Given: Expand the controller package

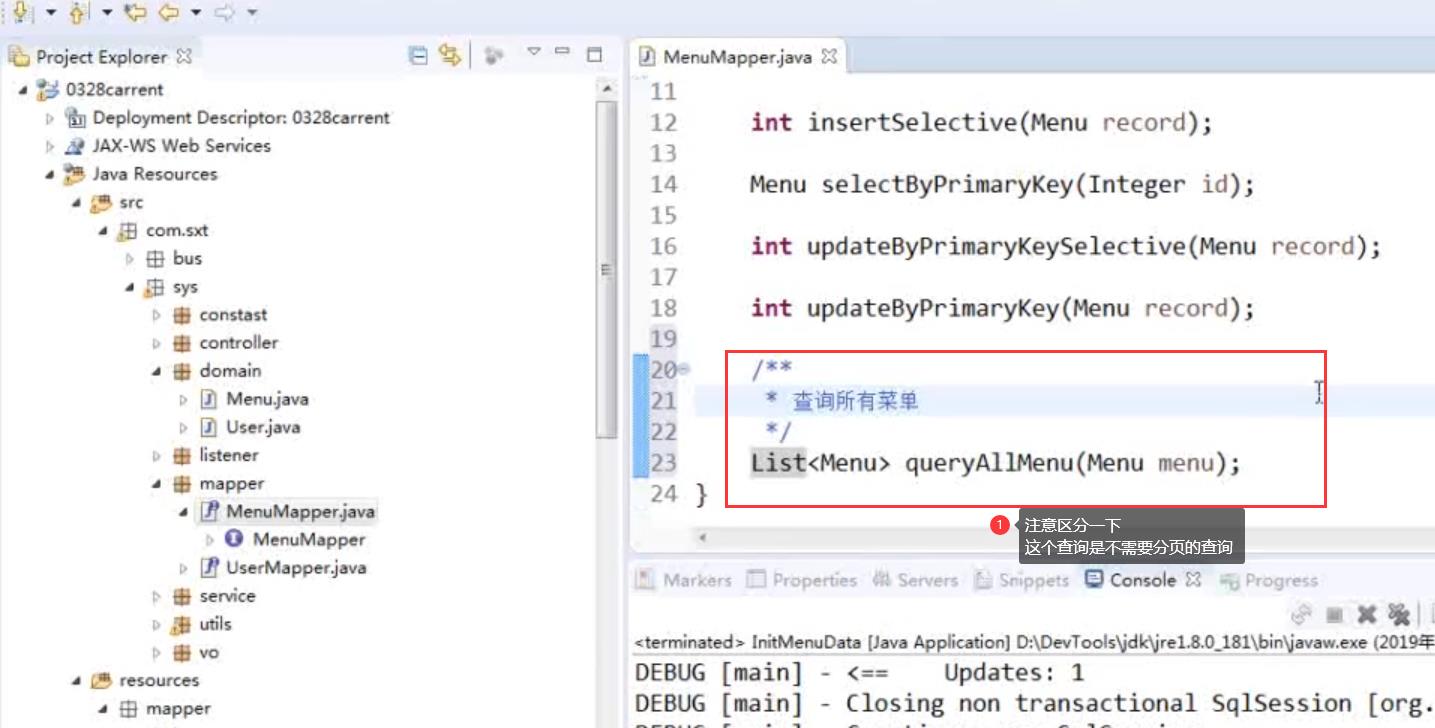Looking at the screenshot, I should [x=157, y=343].
